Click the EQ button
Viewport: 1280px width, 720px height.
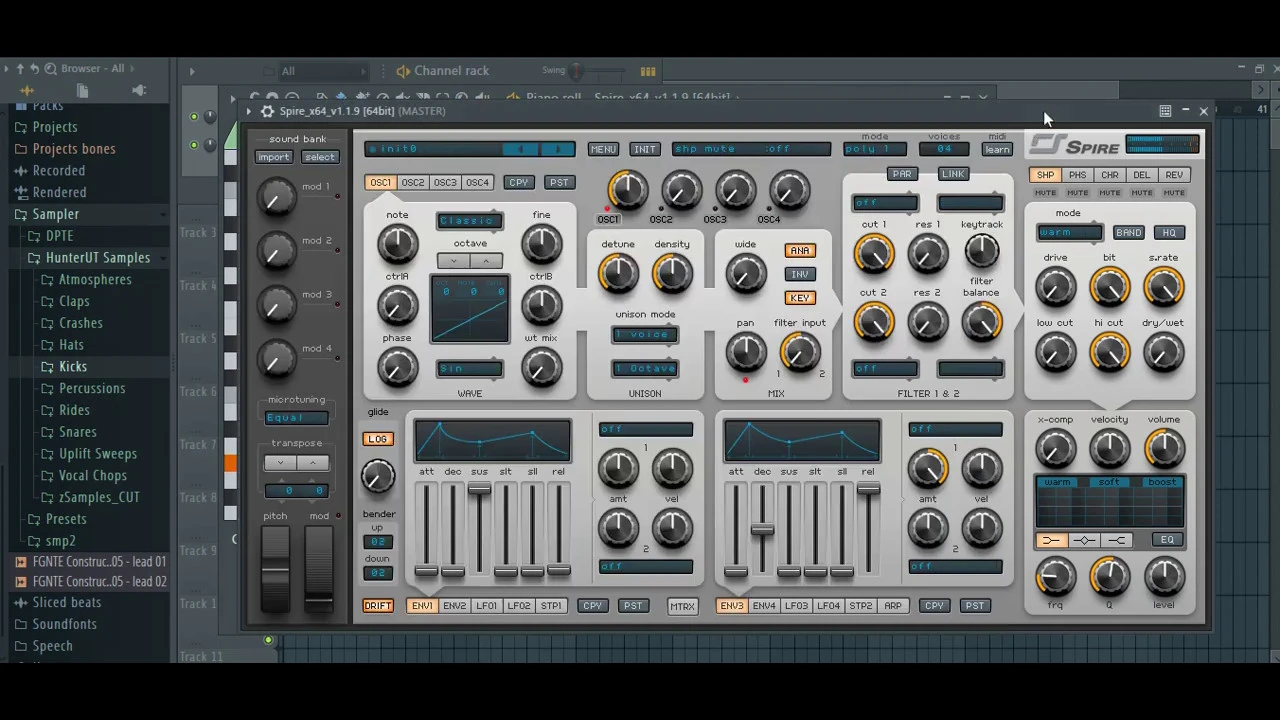tap(1167, 540)
